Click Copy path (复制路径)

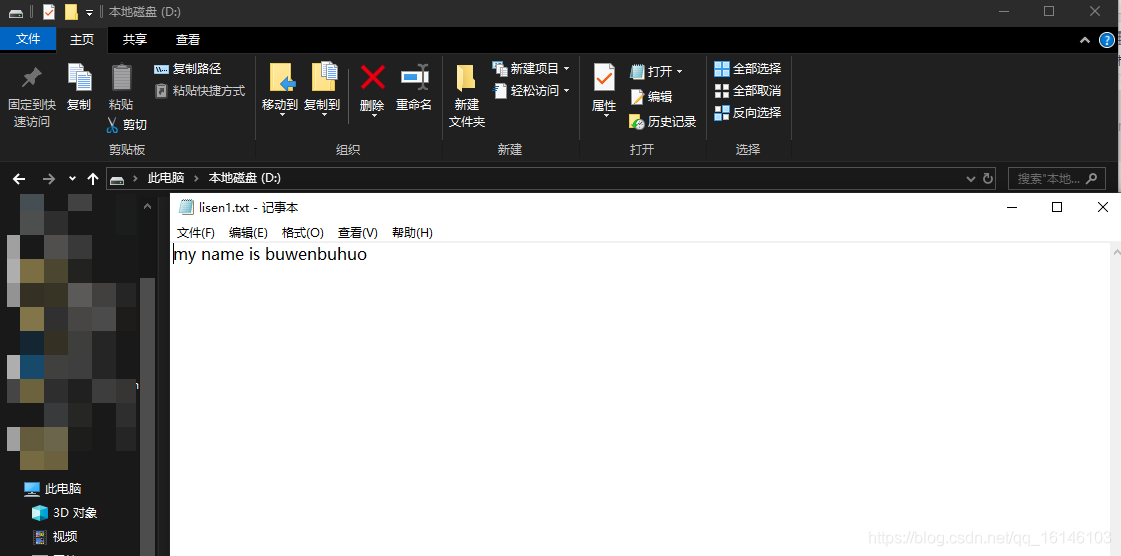(188, 69)
